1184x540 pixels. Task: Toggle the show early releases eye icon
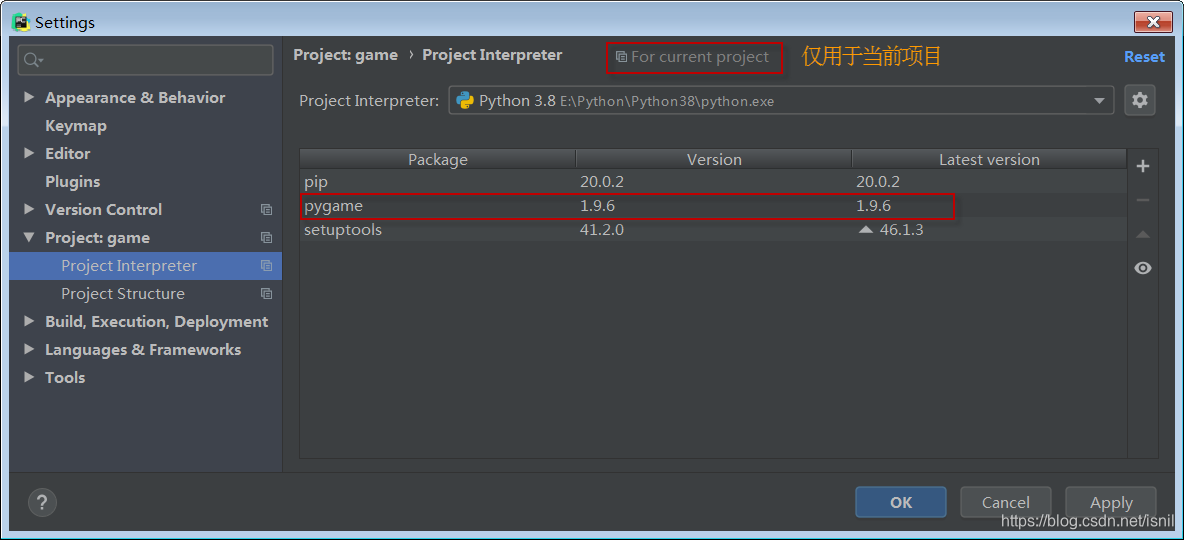(x=1143, y=268)
